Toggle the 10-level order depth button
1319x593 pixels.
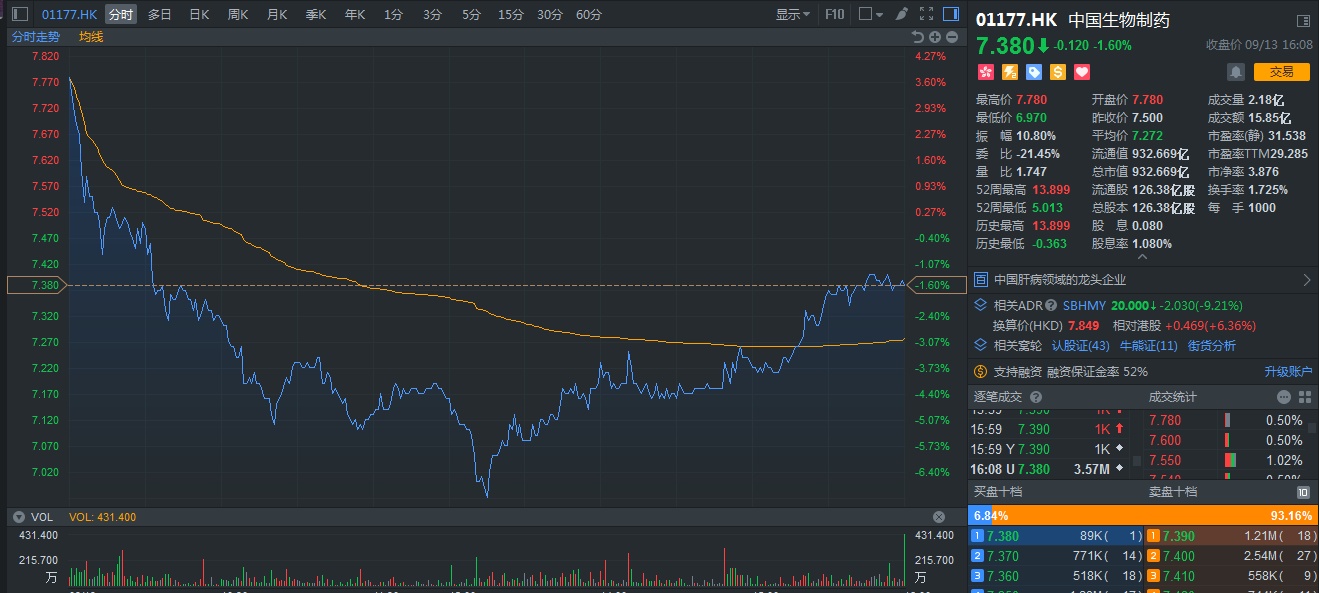click(x=1303, y=492)
